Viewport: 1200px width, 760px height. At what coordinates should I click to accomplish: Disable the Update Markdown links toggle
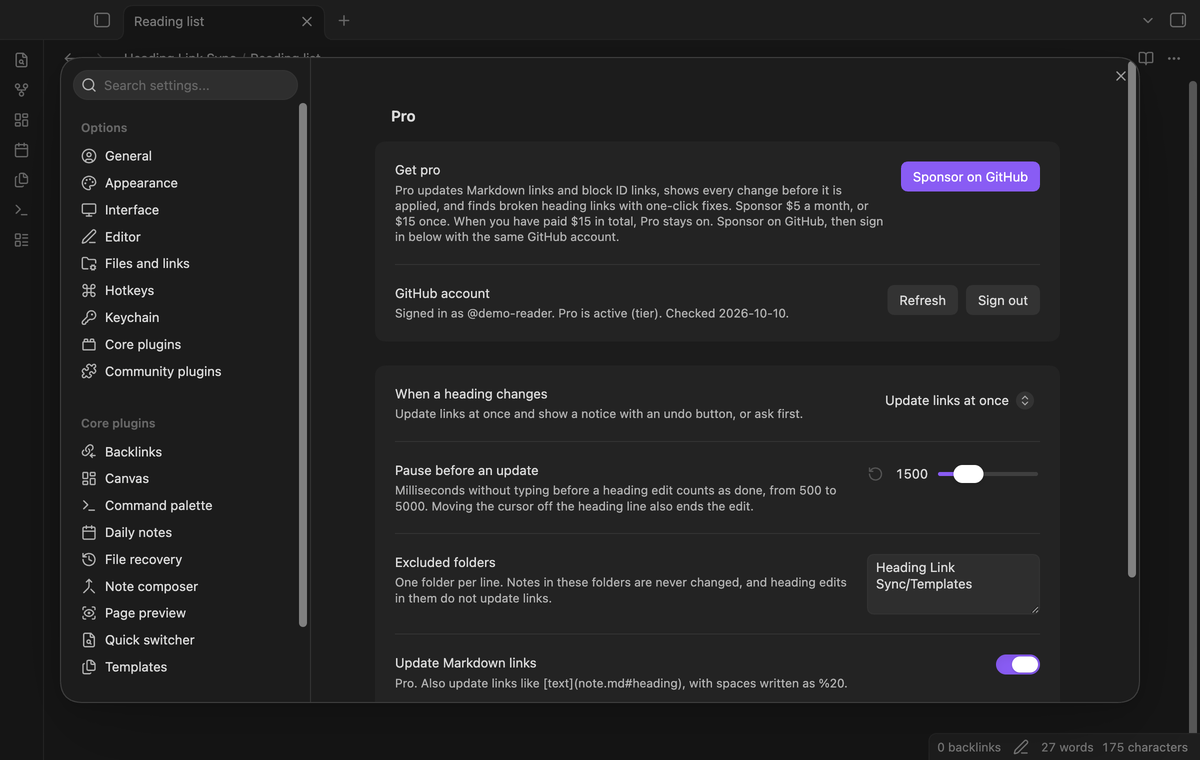1018,664
